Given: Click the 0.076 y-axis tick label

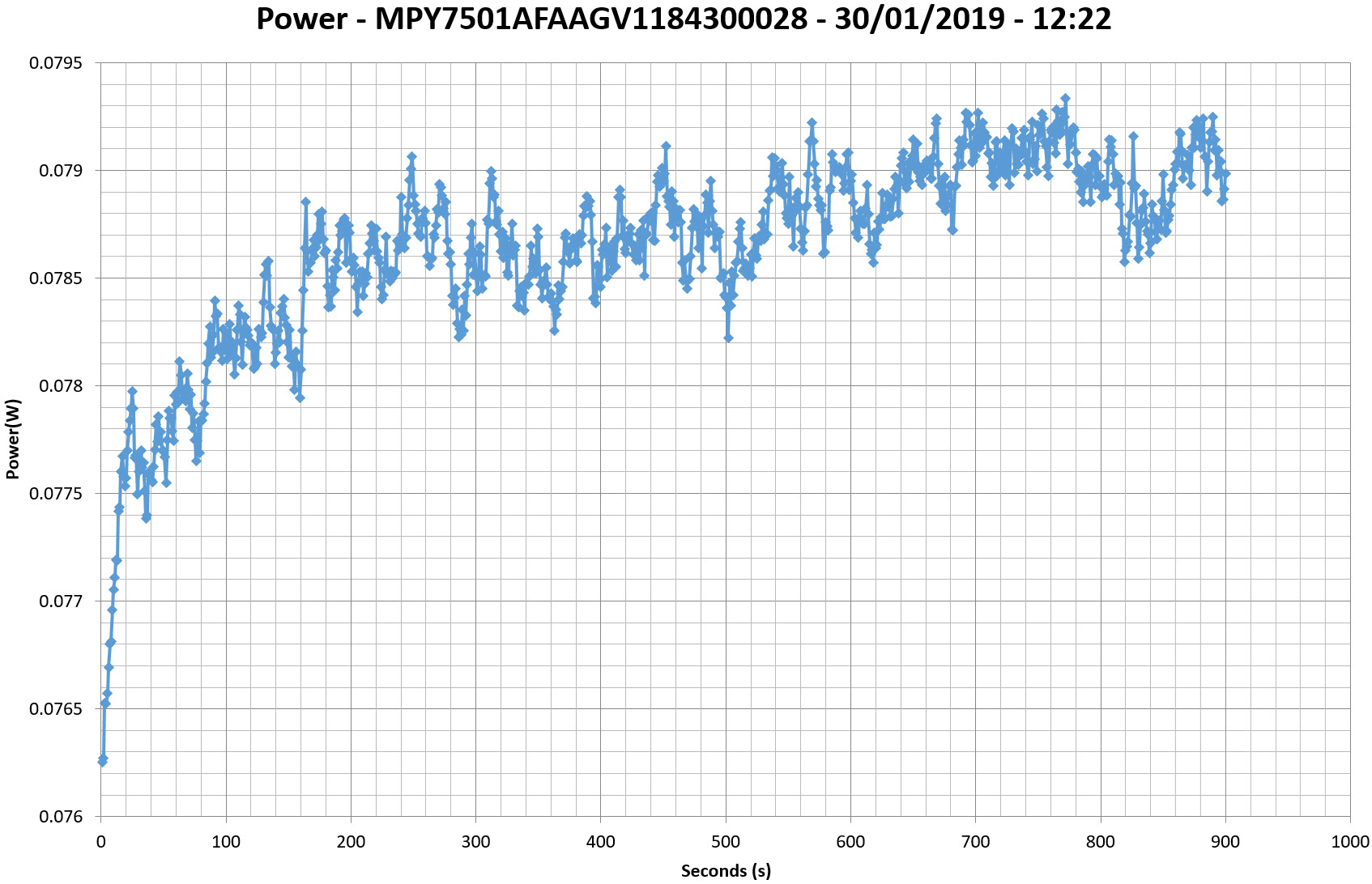Looking at the screenshot, I should [64, 817].
